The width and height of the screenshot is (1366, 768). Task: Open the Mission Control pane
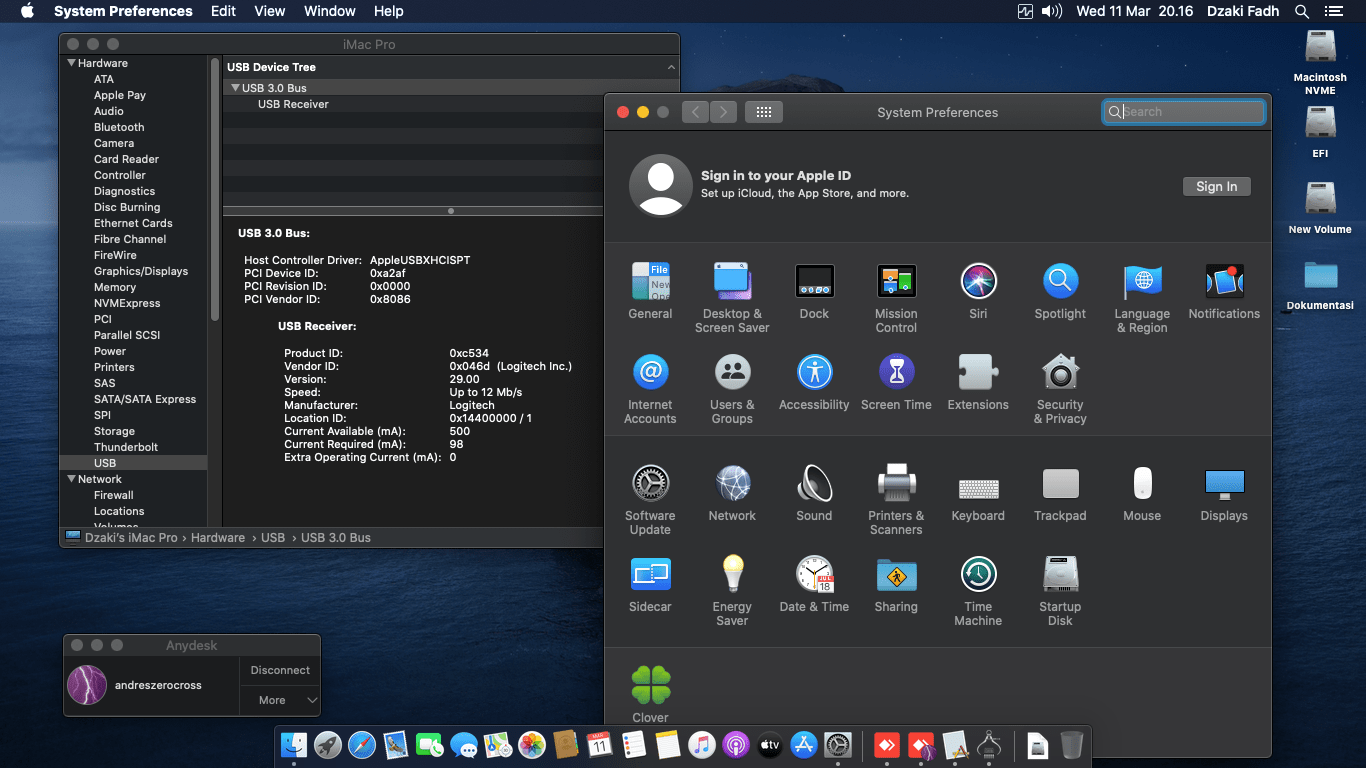(x=896, y=290)
